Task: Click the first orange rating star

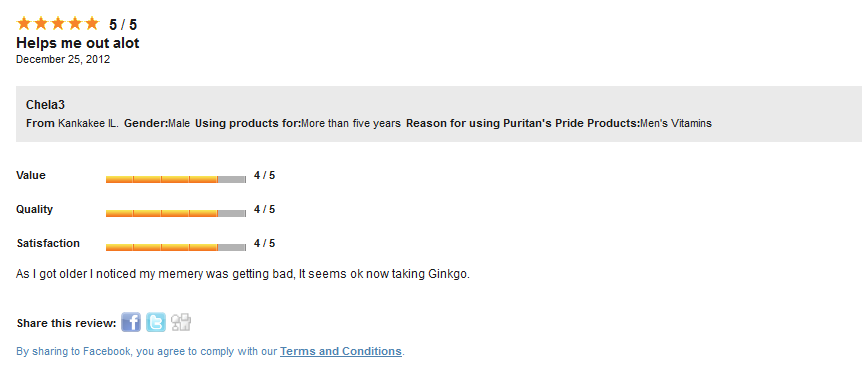Action: 24,24
